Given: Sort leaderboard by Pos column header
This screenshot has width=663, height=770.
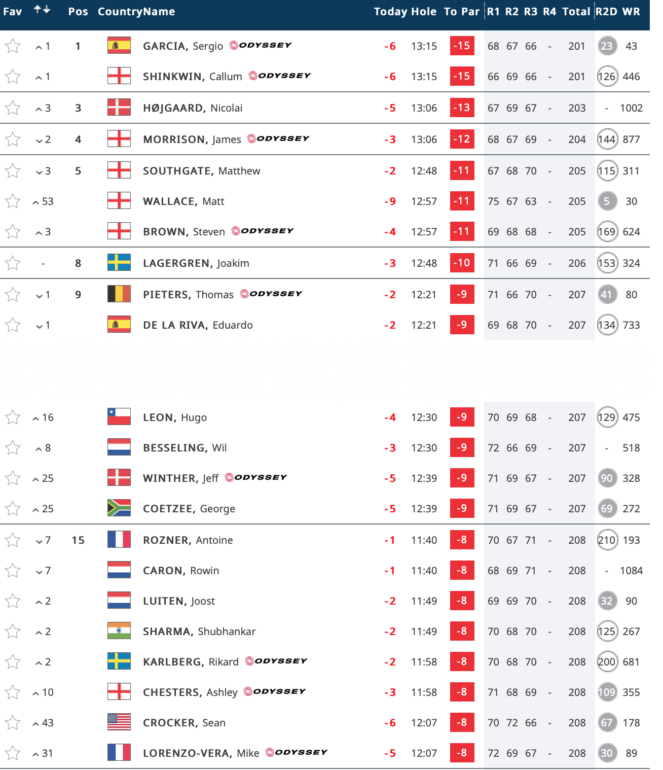Looking at the screenshot, I should pyautogui.click(x=78, y=11).
